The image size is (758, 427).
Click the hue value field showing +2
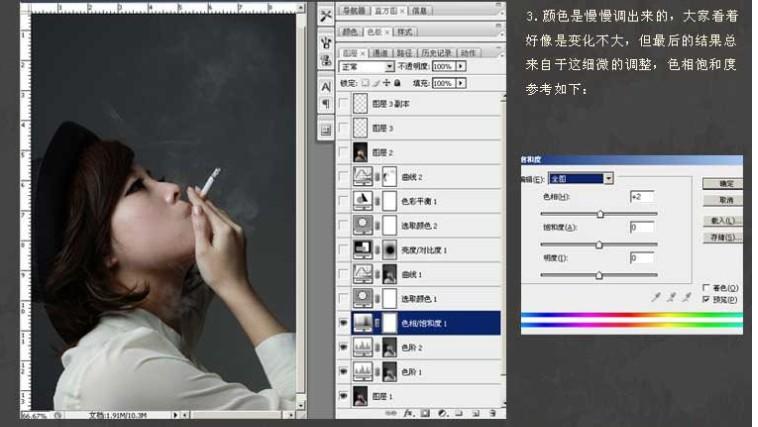642,196
